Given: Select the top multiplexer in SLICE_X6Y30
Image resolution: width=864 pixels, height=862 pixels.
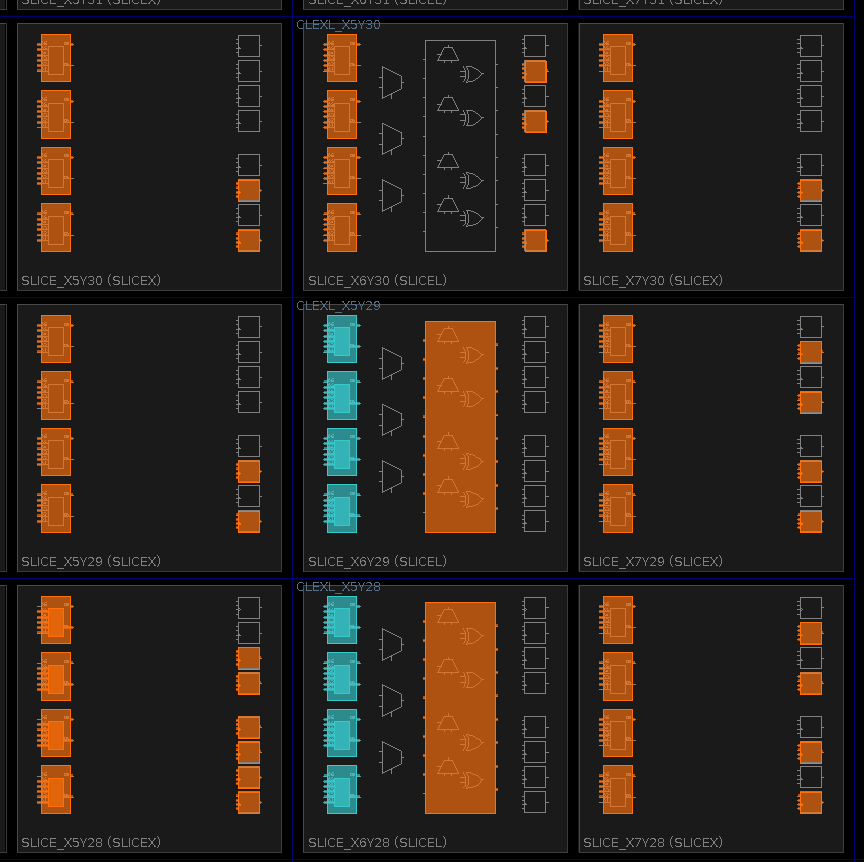Looking at the screenshot, I should click(x=392, y=82).
